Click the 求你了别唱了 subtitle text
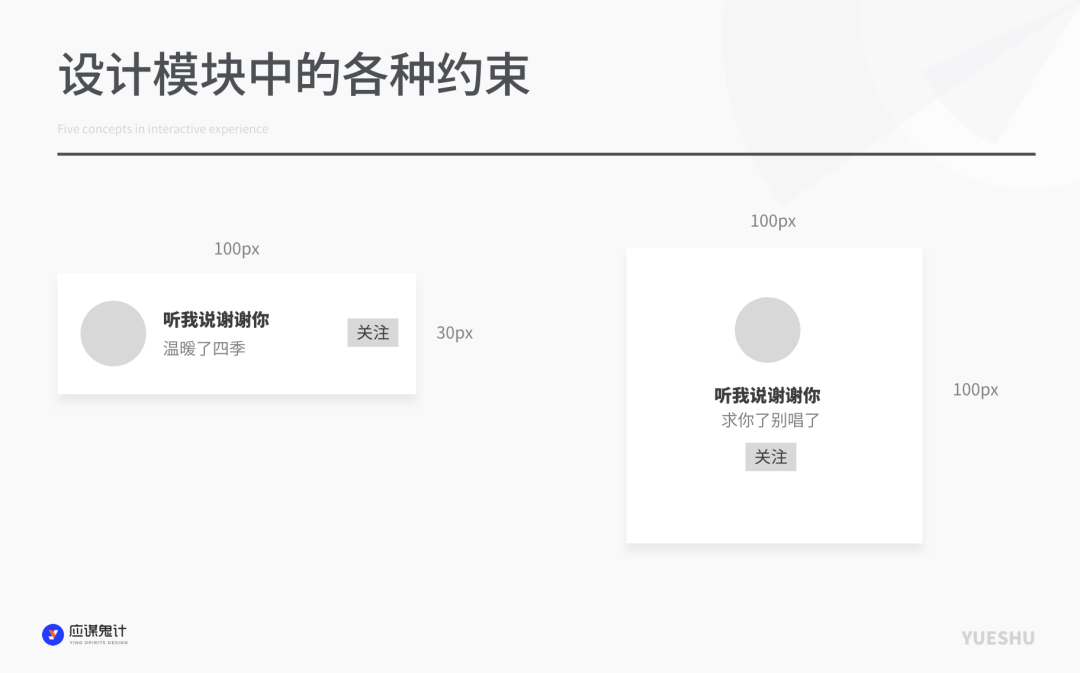This screenshot has height=673, width=1080. [770, 421]
